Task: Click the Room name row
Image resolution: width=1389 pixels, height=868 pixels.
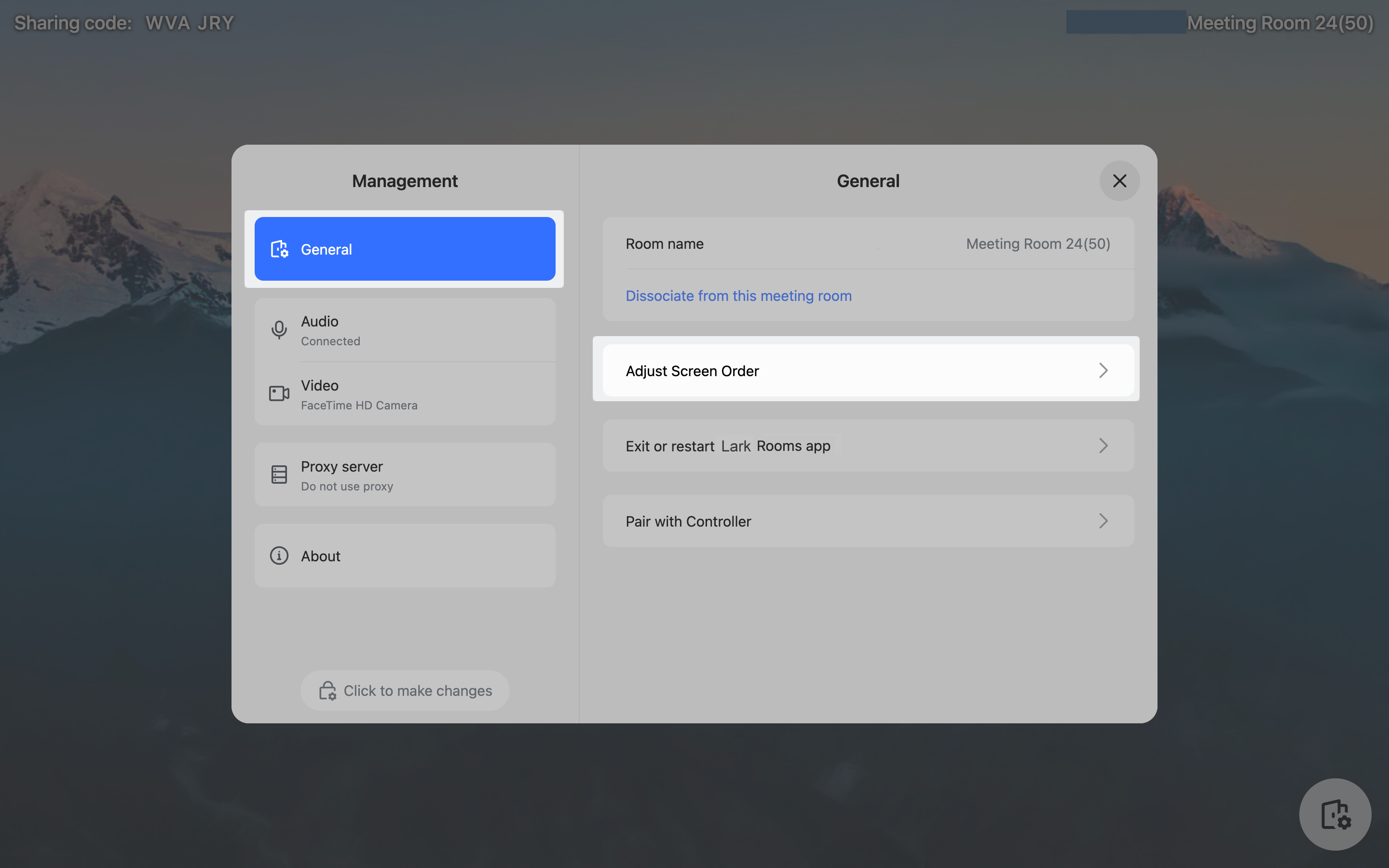Action: click(x=867, y=244)
